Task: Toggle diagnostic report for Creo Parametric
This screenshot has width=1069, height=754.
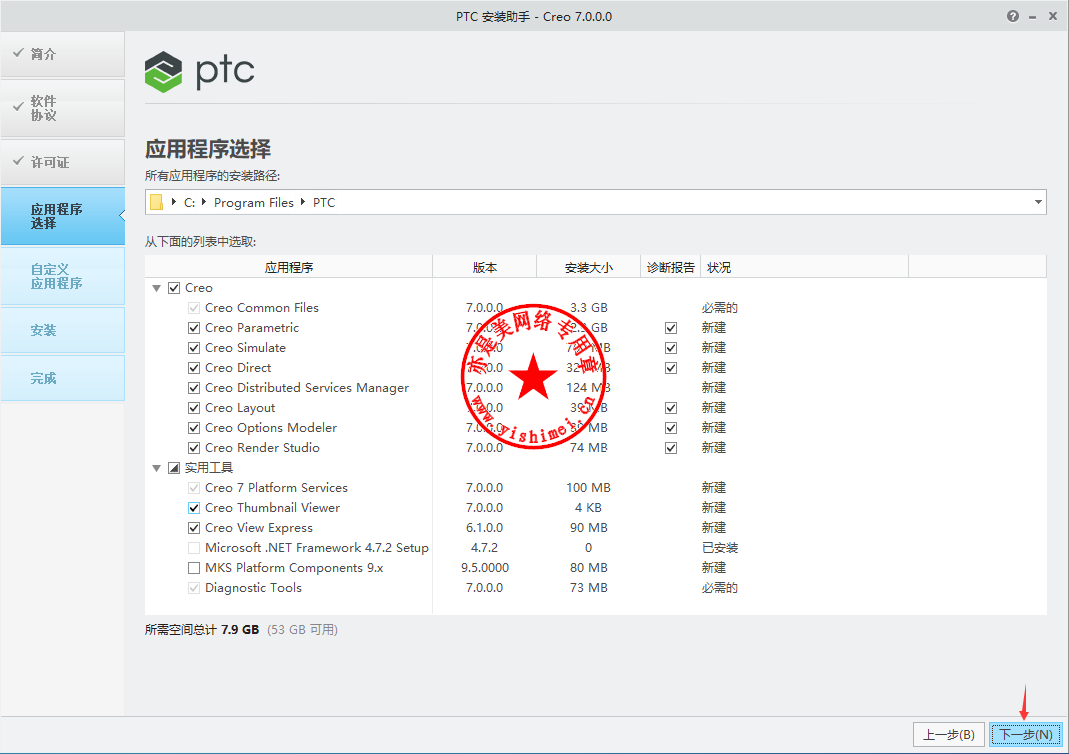Action: coord(671,328)
